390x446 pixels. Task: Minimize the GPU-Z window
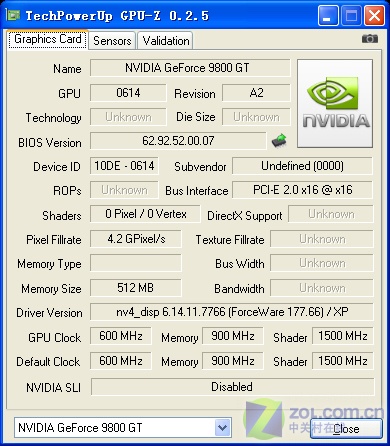[328, 15]
